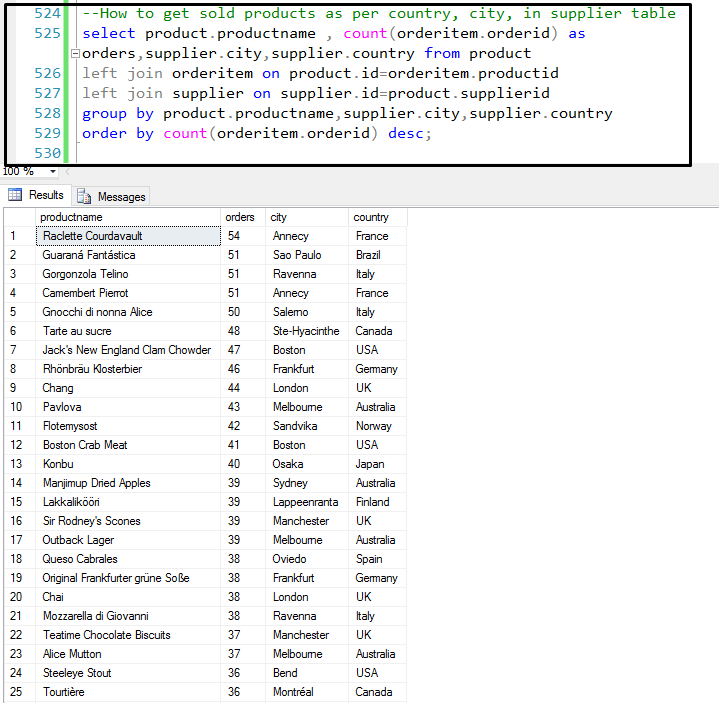Select the Camembert Pierrot cell
Screen dimensions: 719x703
(x=128, y=293)
